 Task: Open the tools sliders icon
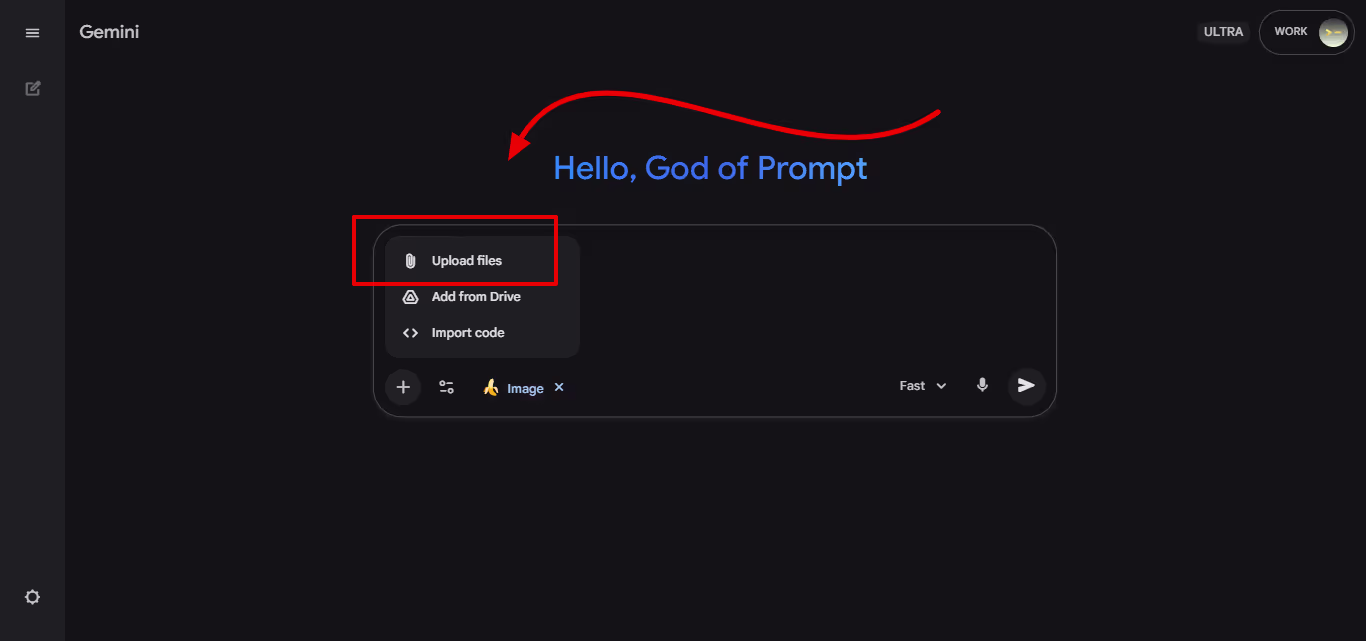[x=447, y=387]
